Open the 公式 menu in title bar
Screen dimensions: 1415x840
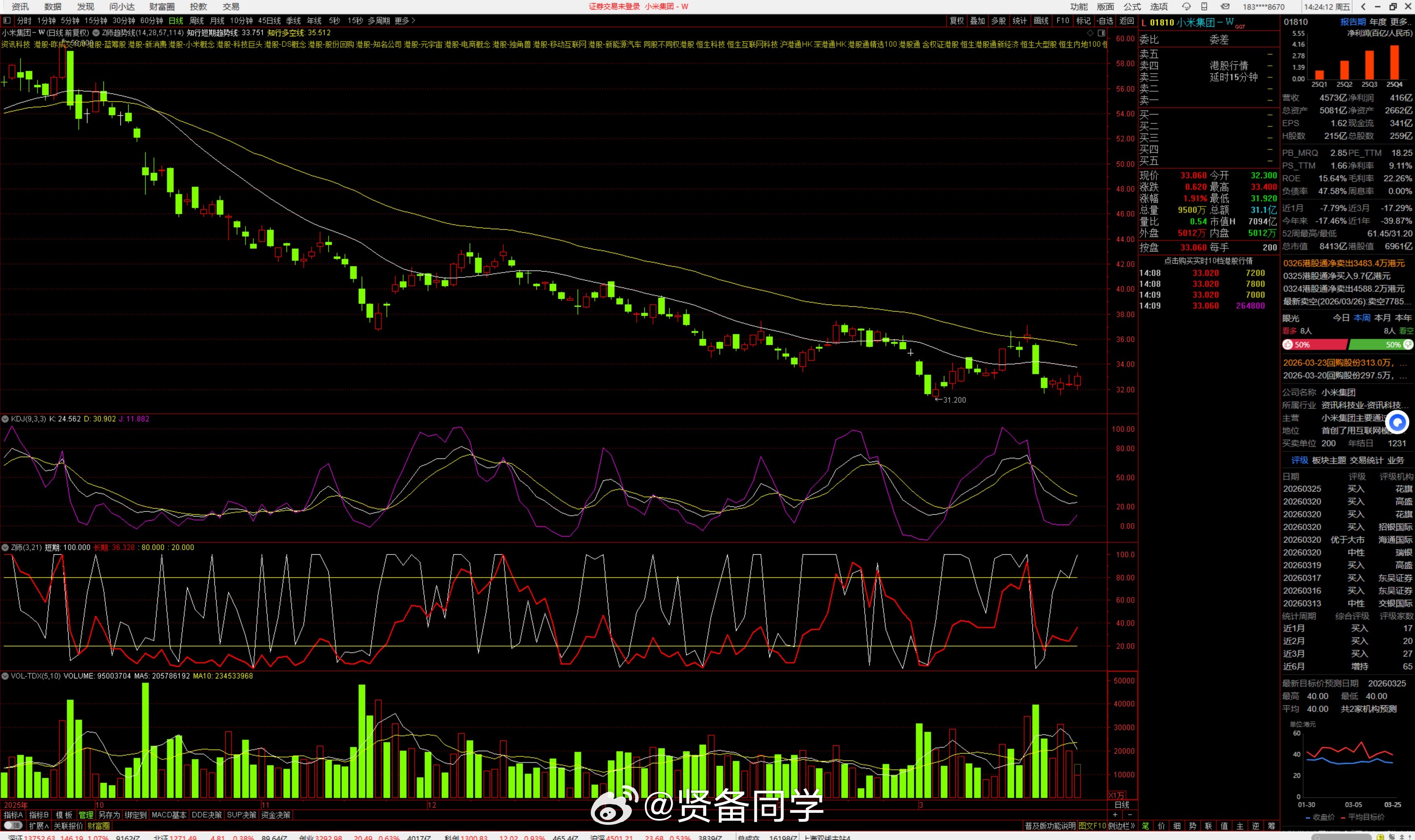(1132, 7)
